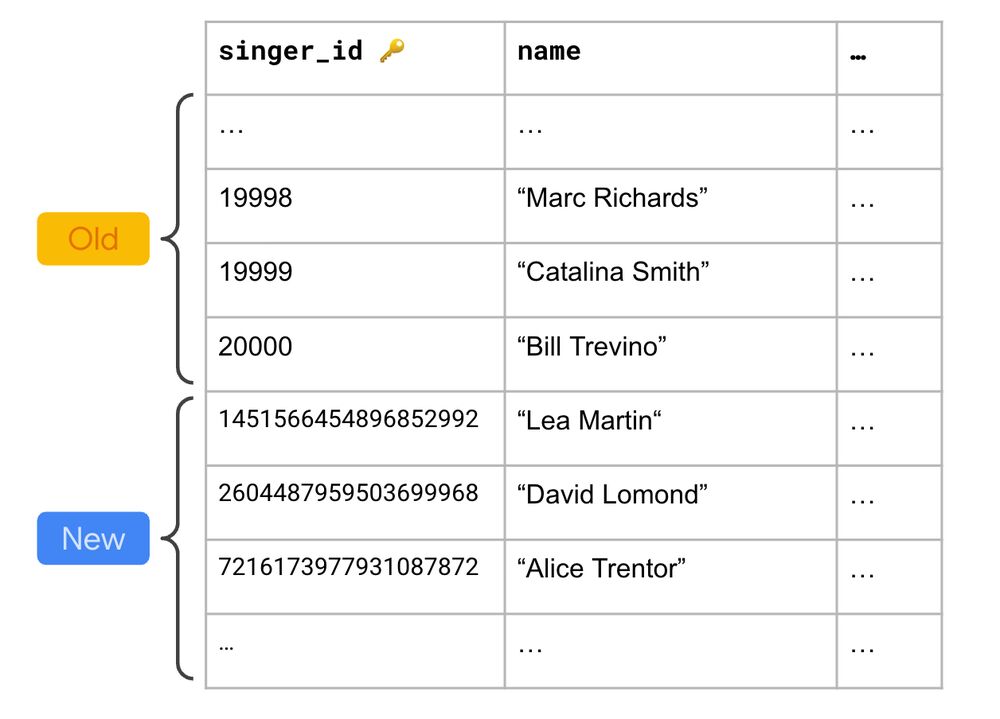This screenshot has height=719, width=1000.
Task: Click the Alice Trentor name cell
Action: click(x=670, y=576)
